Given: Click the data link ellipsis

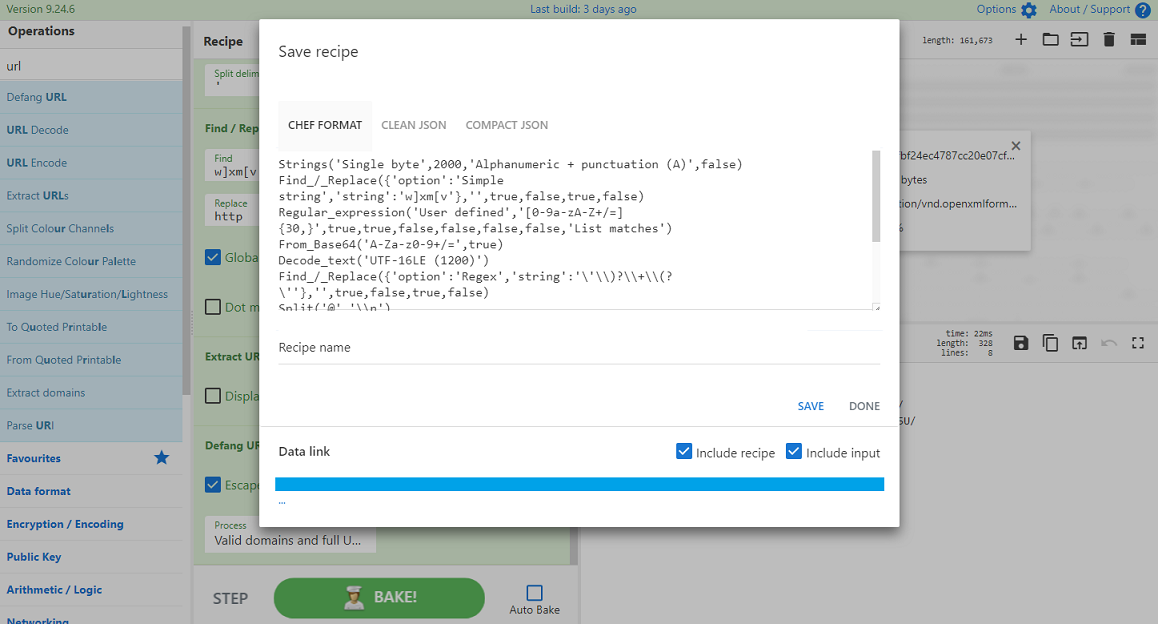Looking at the screenshot, I should [x=282, y=502].
